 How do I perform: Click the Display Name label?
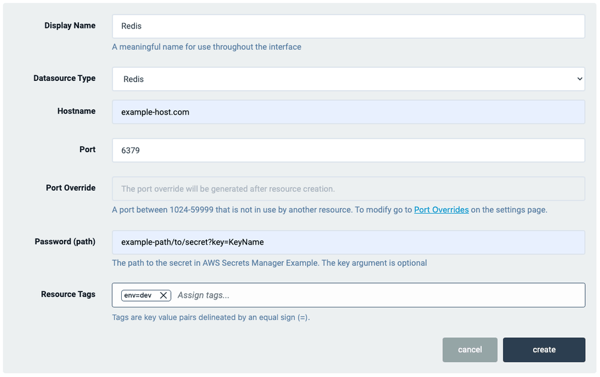click(x=70, y=26)
